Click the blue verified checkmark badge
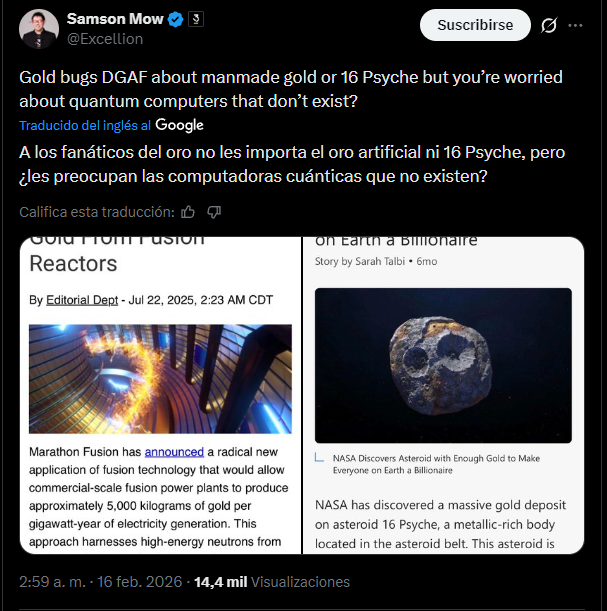 point(173,19)
